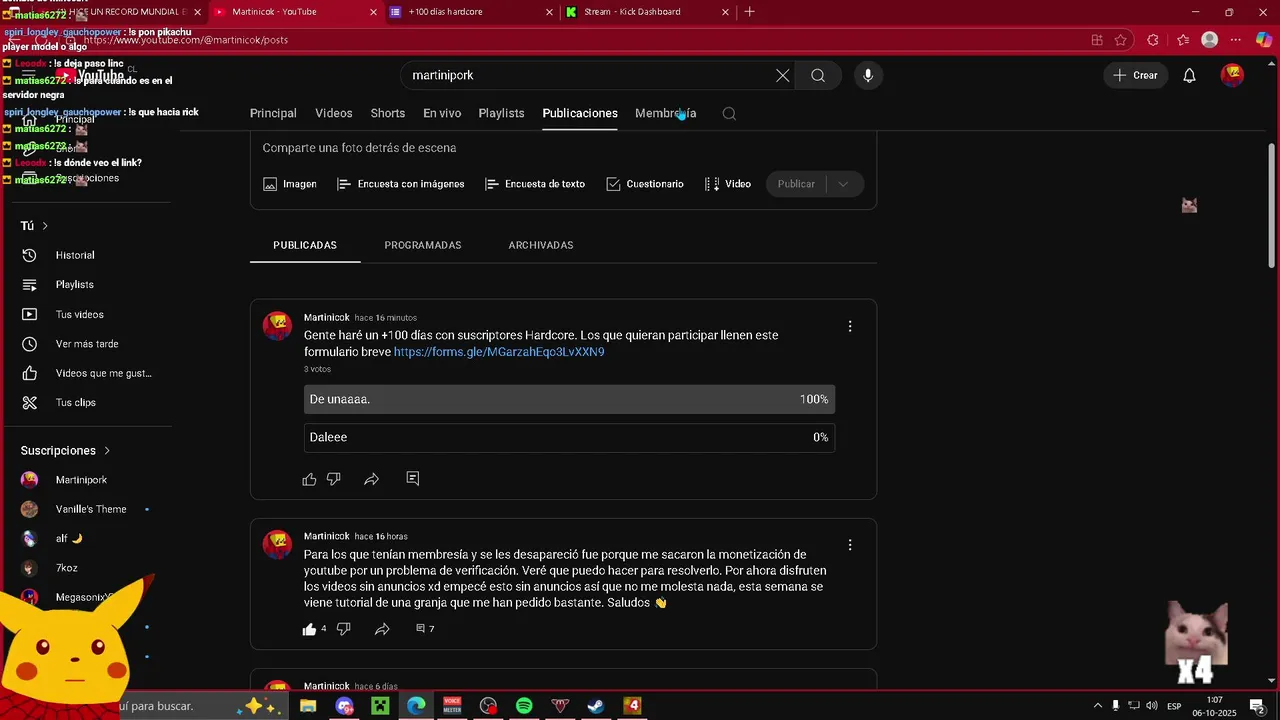This screenshot has width=1280, height=720.
Task: Add this page to browser favorites
Action: (1121, 40)
